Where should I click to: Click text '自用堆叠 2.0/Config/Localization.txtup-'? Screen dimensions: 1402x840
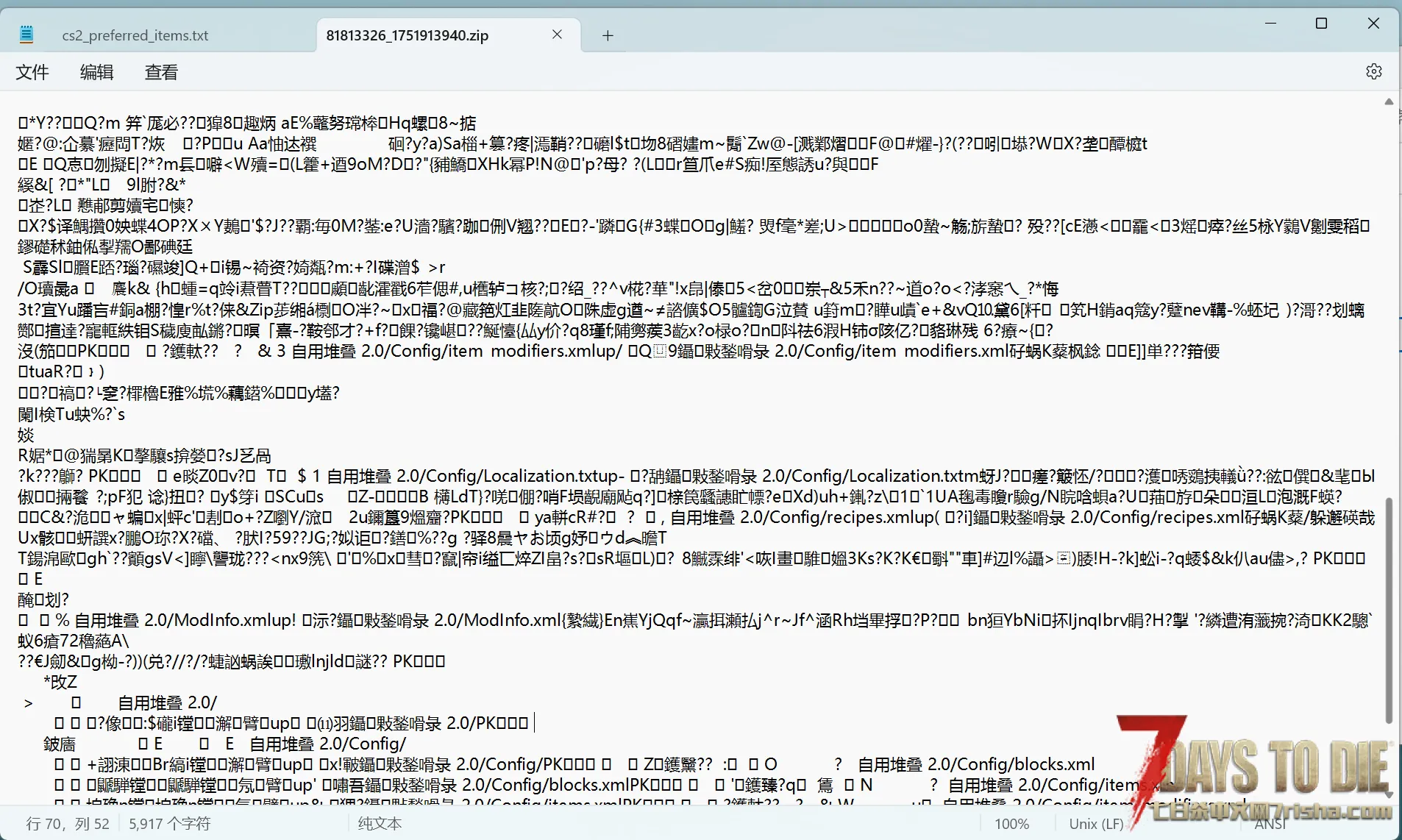point(476,476)
